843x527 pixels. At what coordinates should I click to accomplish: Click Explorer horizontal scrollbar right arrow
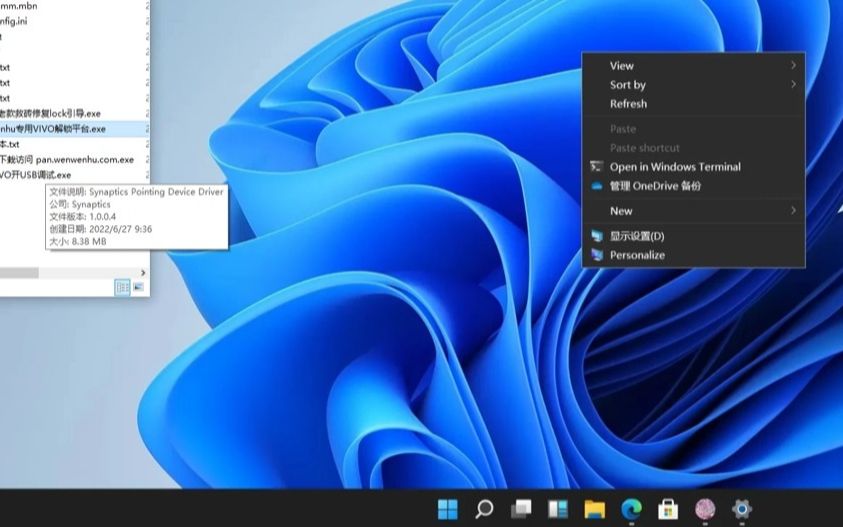coord(142,273)
